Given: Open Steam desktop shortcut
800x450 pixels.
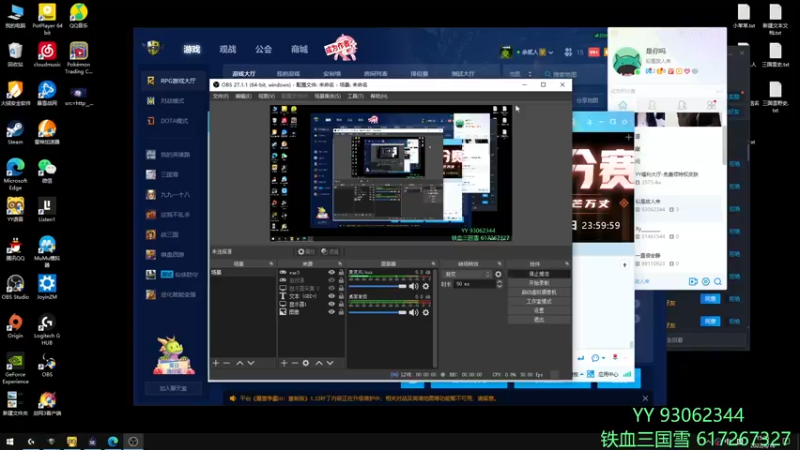Looking at the screenshot, I should (x=15, y=133).
